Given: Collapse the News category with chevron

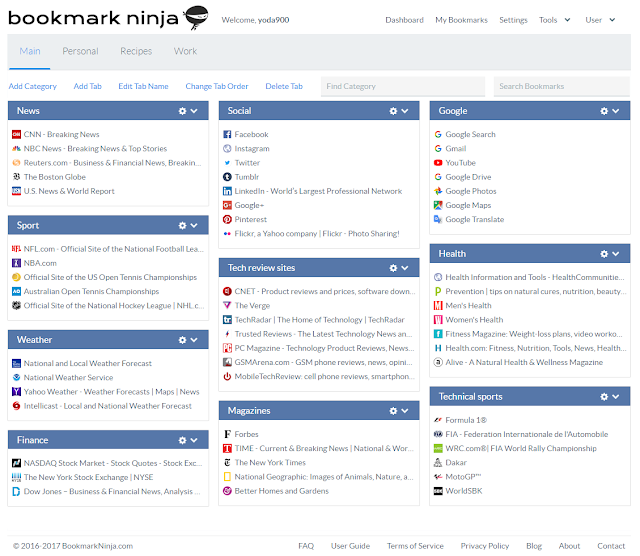Looking at the screenshot, I should [x=194, y=111].
